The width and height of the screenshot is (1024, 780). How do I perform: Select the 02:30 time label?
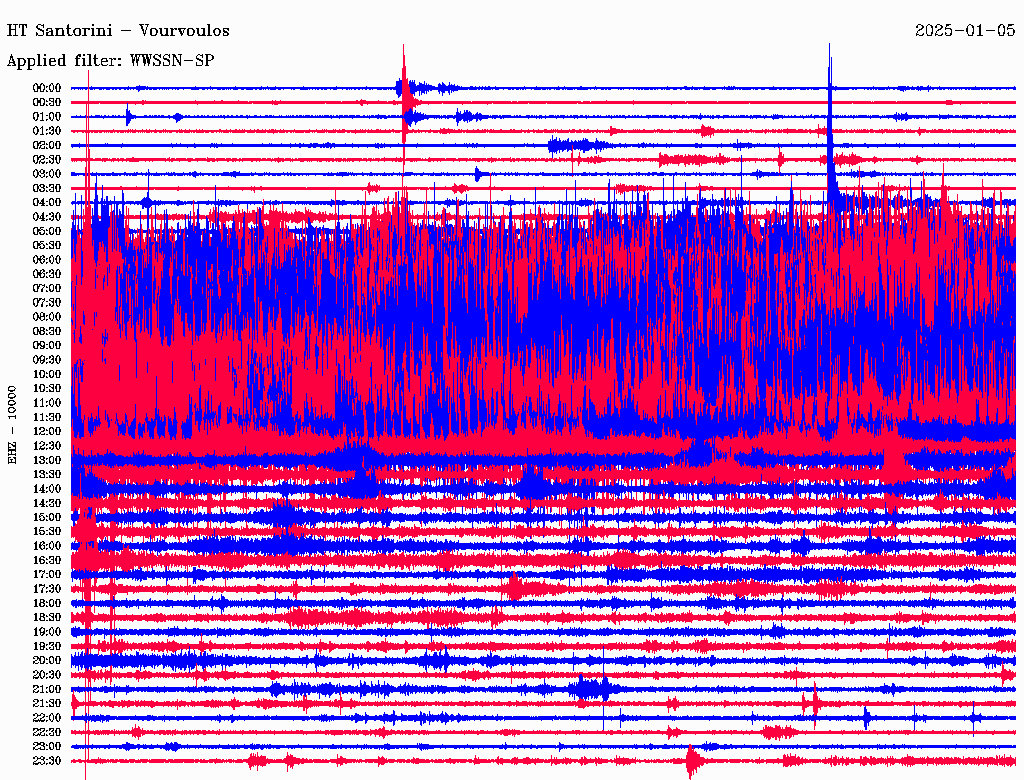point(47,160)
